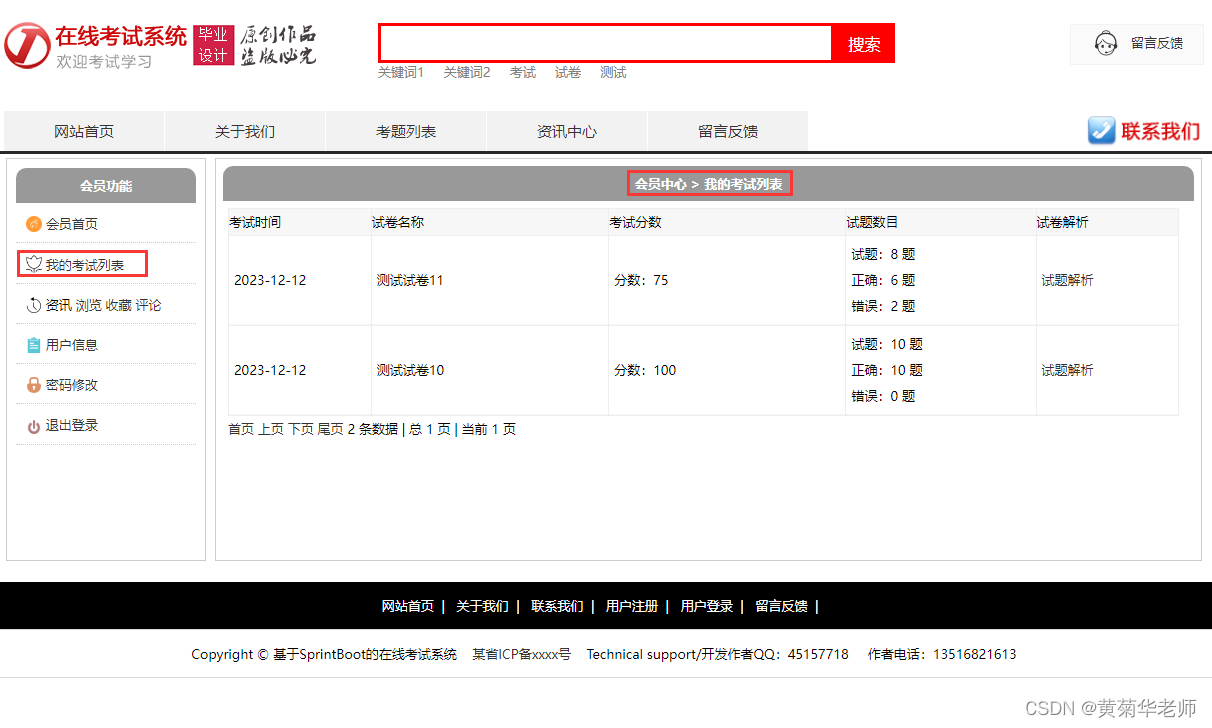1212x728 pixels.
Task: Click the 毕业设计 red badge
Action: pos(213,45)
